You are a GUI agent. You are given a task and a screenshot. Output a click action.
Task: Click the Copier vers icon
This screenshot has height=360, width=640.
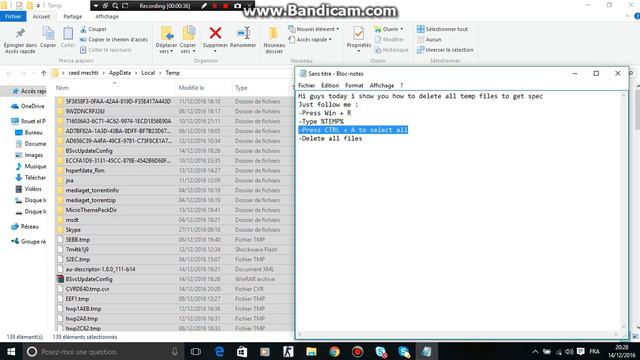coord(188,33)
